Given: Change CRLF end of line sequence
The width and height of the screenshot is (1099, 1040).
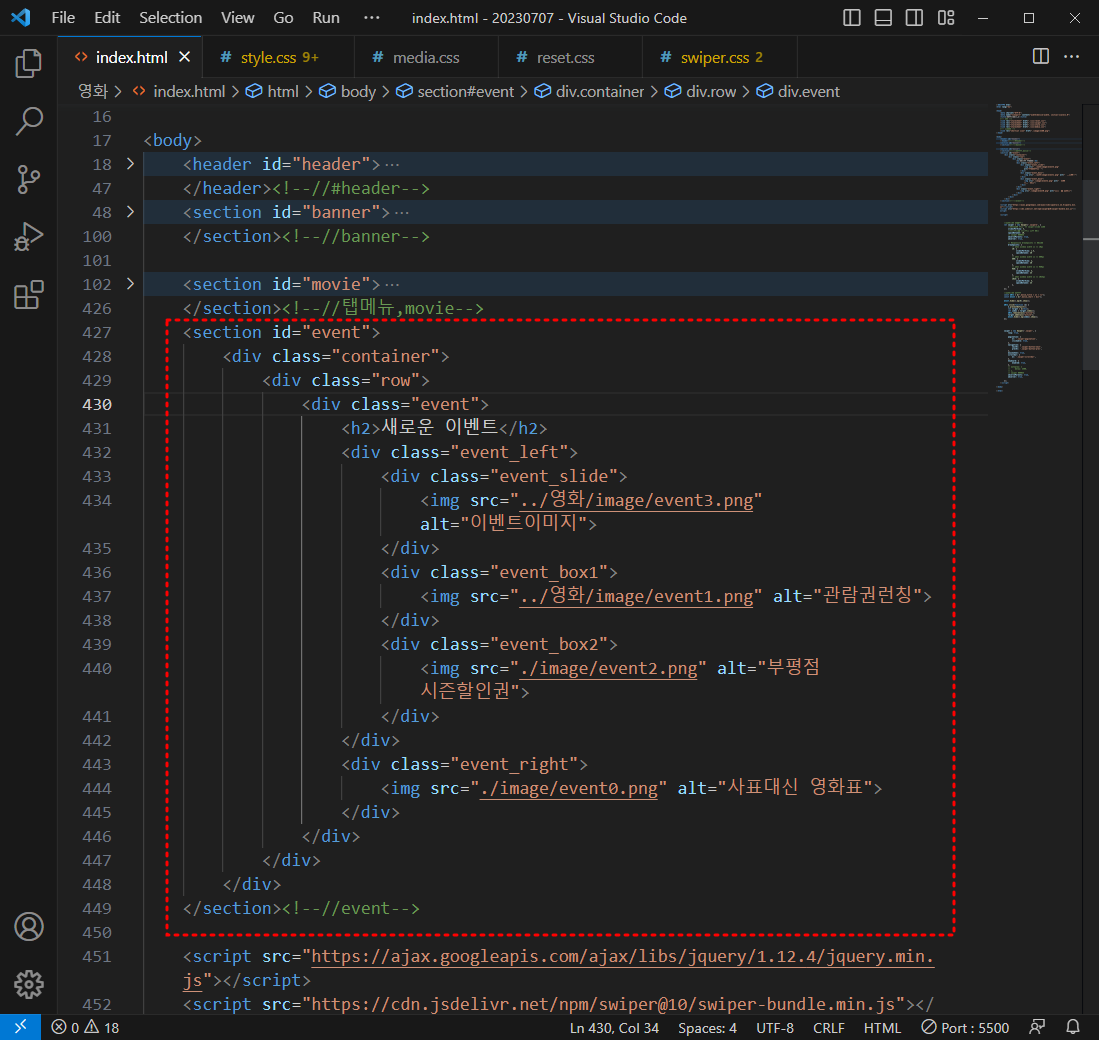Looking at the screenshot, I should [x=828, y=1027].
